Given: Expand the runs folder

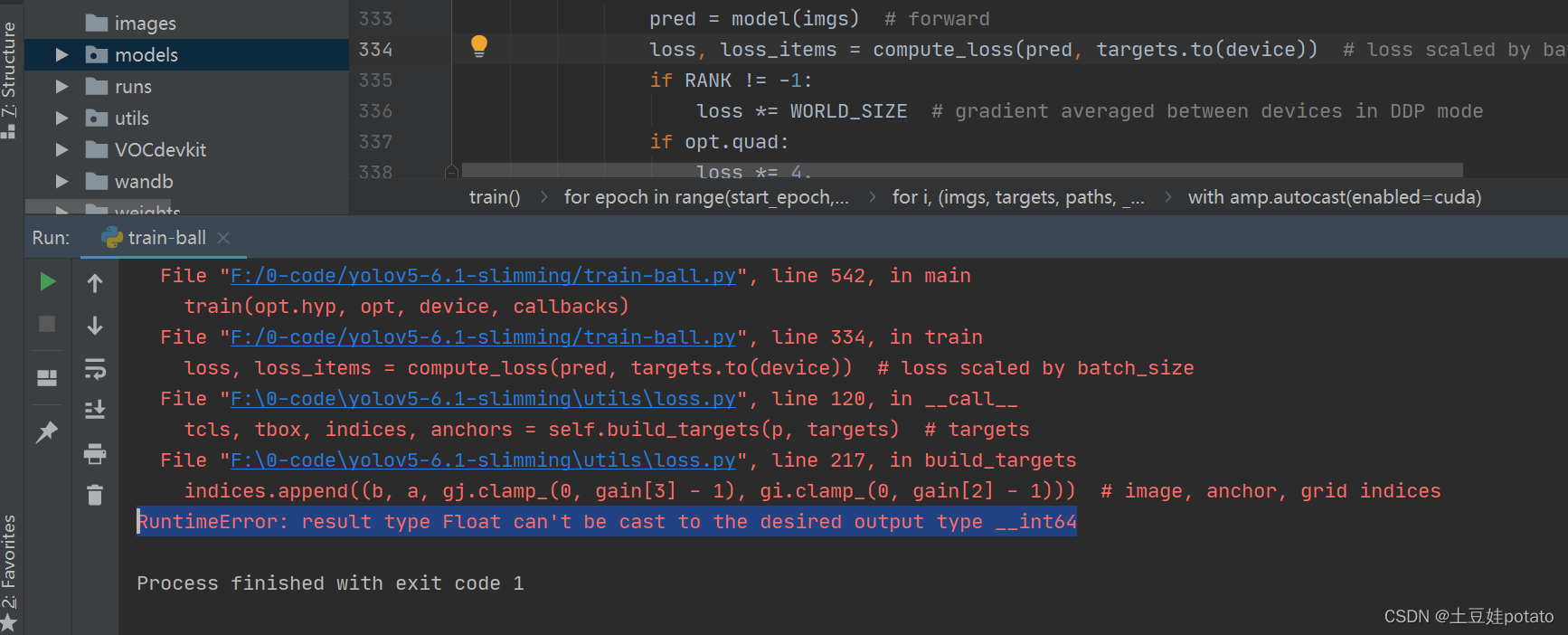Looking at the screenshot, I should 61,87.
